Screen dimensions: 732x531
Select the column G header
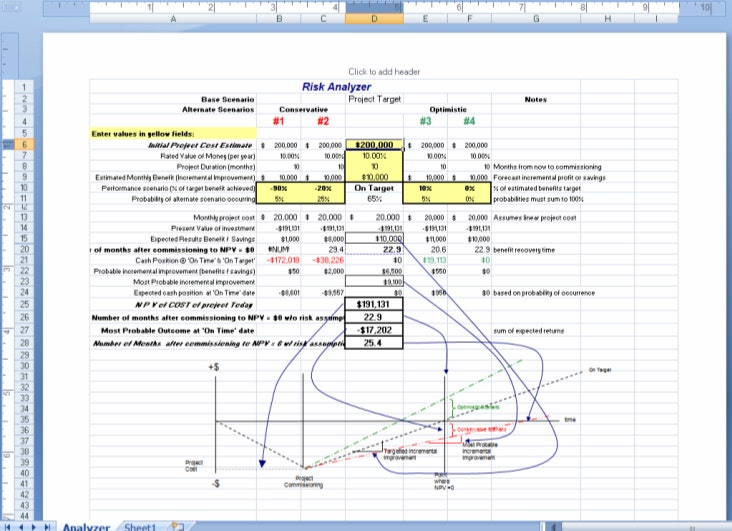coord(535,19)
